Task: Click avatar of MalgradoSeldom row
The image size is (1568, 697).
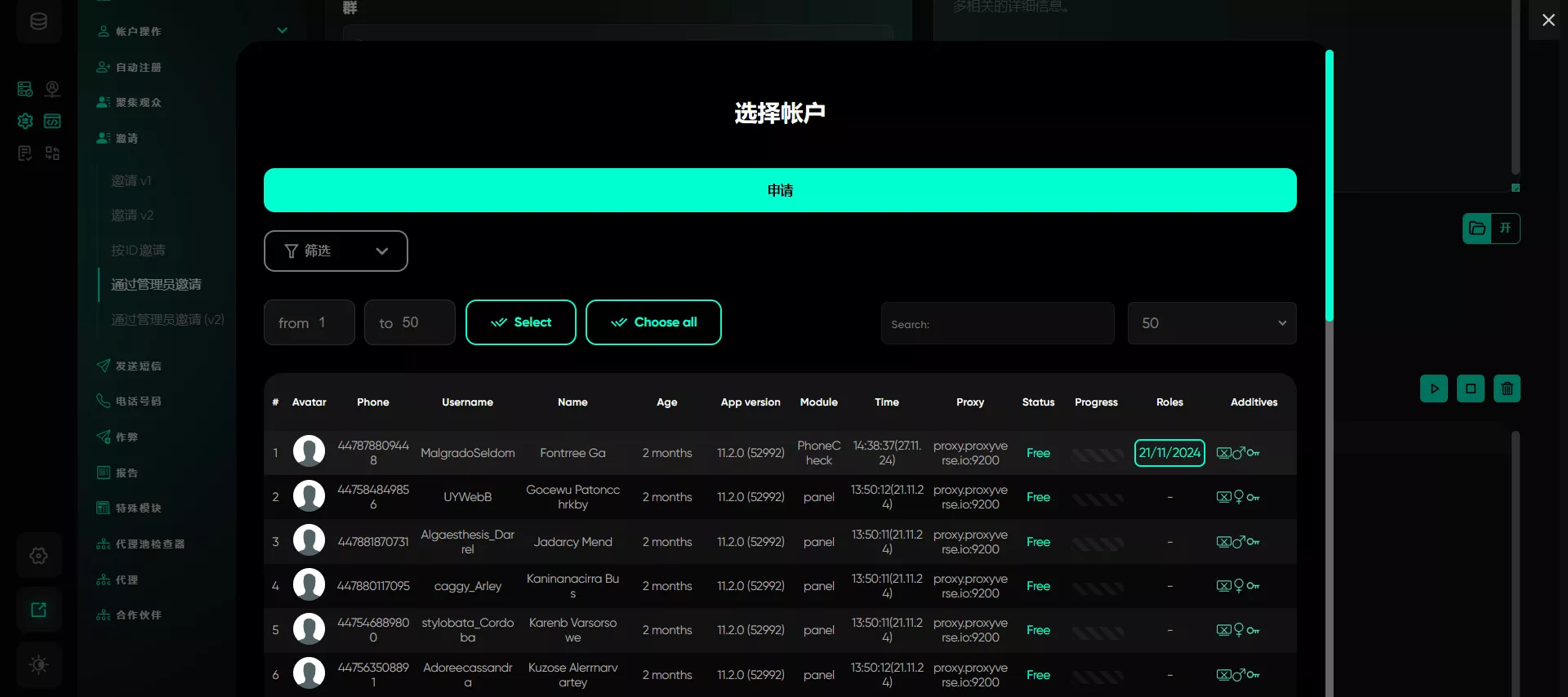Action: point(309,451)
